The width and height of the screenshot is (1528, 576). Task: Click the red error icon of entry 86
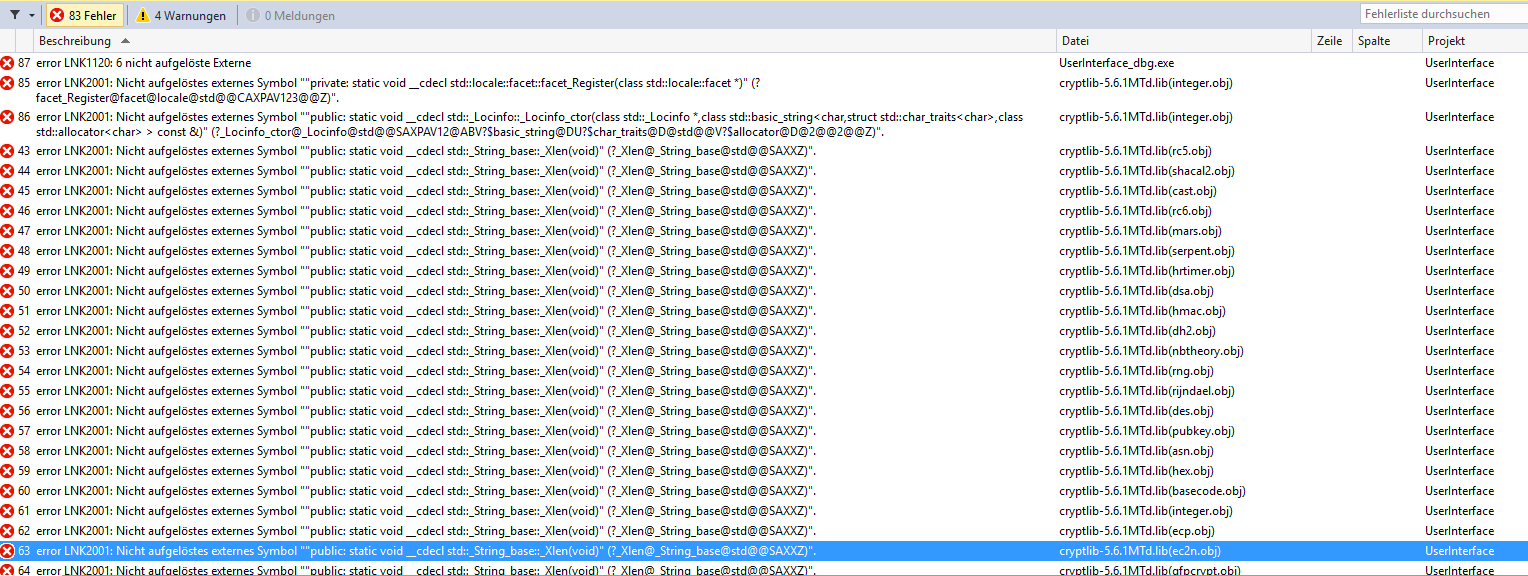pos(8,117)
